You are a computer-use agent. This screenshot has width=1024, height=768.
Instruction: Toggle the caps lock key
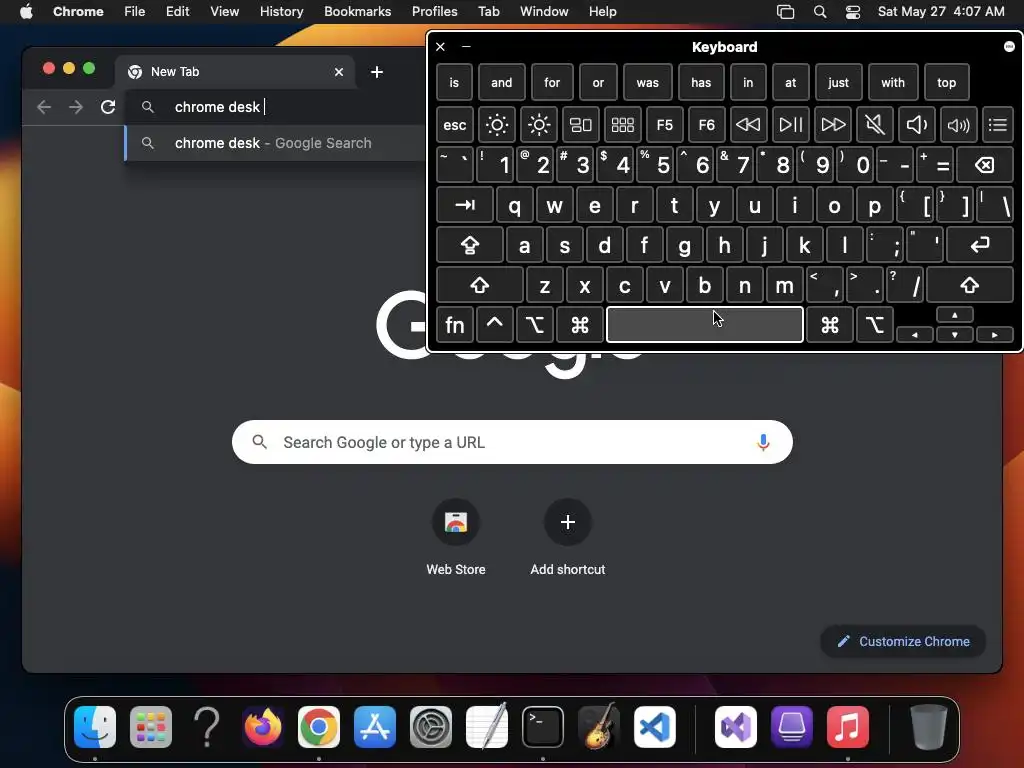(470, 245)
